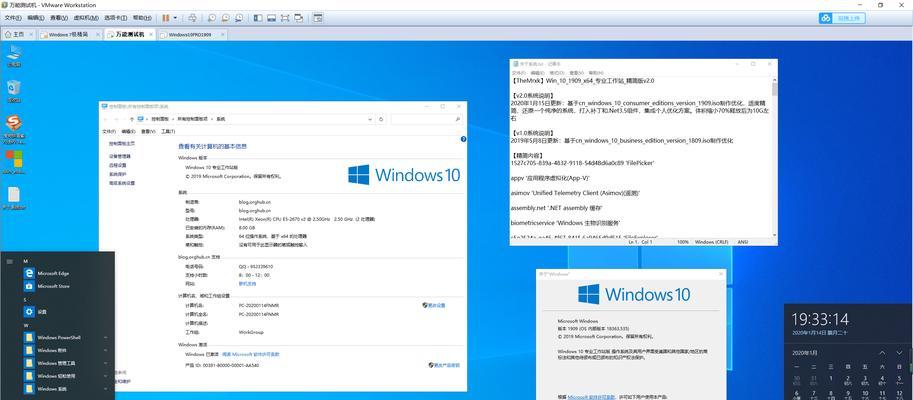Image resolution: width=913 pixels, height=400 pixels.
Task: Click the console view toolbar icon
Action: click(x=317, y=18)
